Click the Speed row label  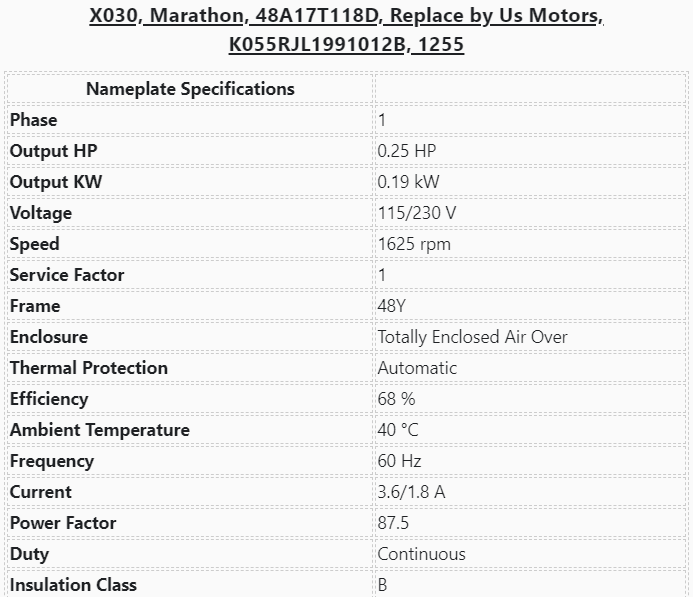35,244
